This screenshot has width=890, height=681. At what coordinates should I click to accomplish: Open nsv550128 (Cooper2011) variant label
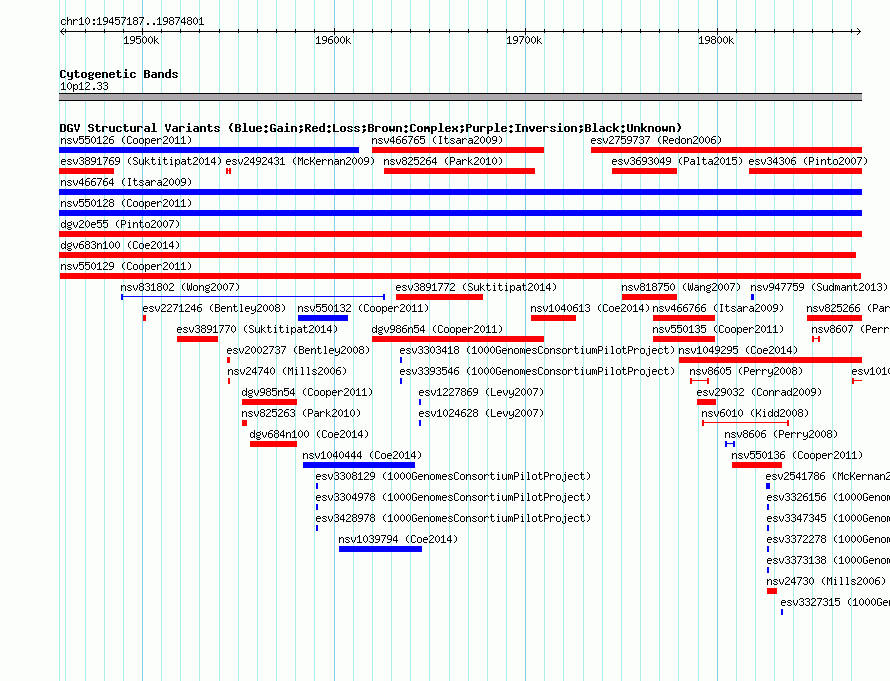click(126, 203)
